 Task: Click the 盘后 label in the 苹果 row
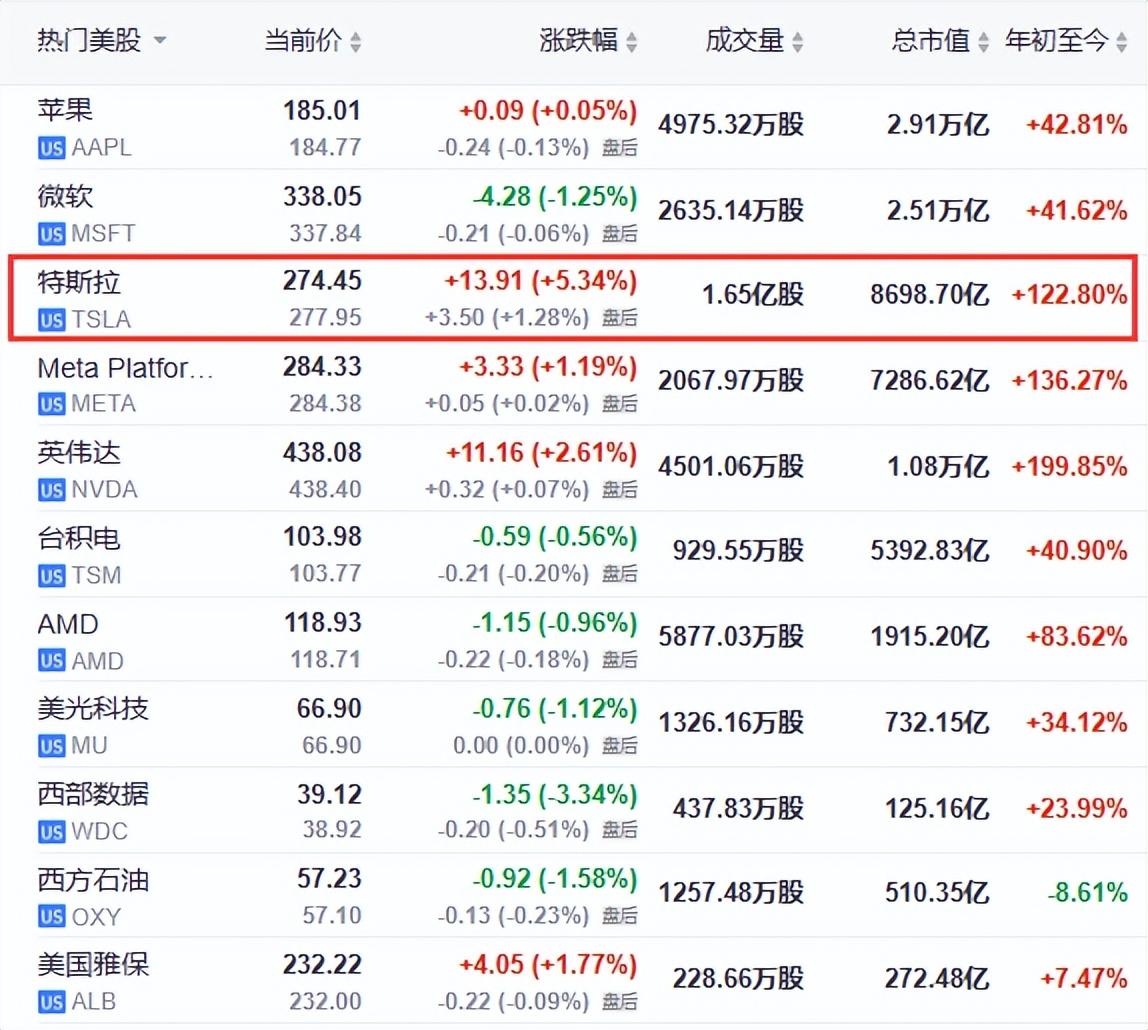[619, 149]
